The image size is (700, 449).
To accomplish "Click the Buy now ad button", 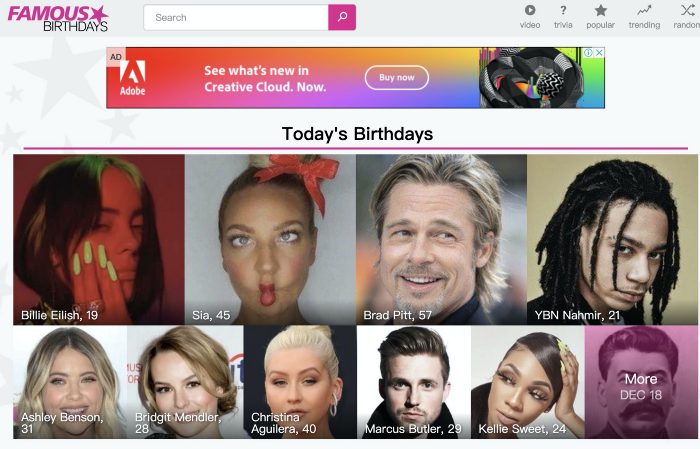I will tap(396, 77).
